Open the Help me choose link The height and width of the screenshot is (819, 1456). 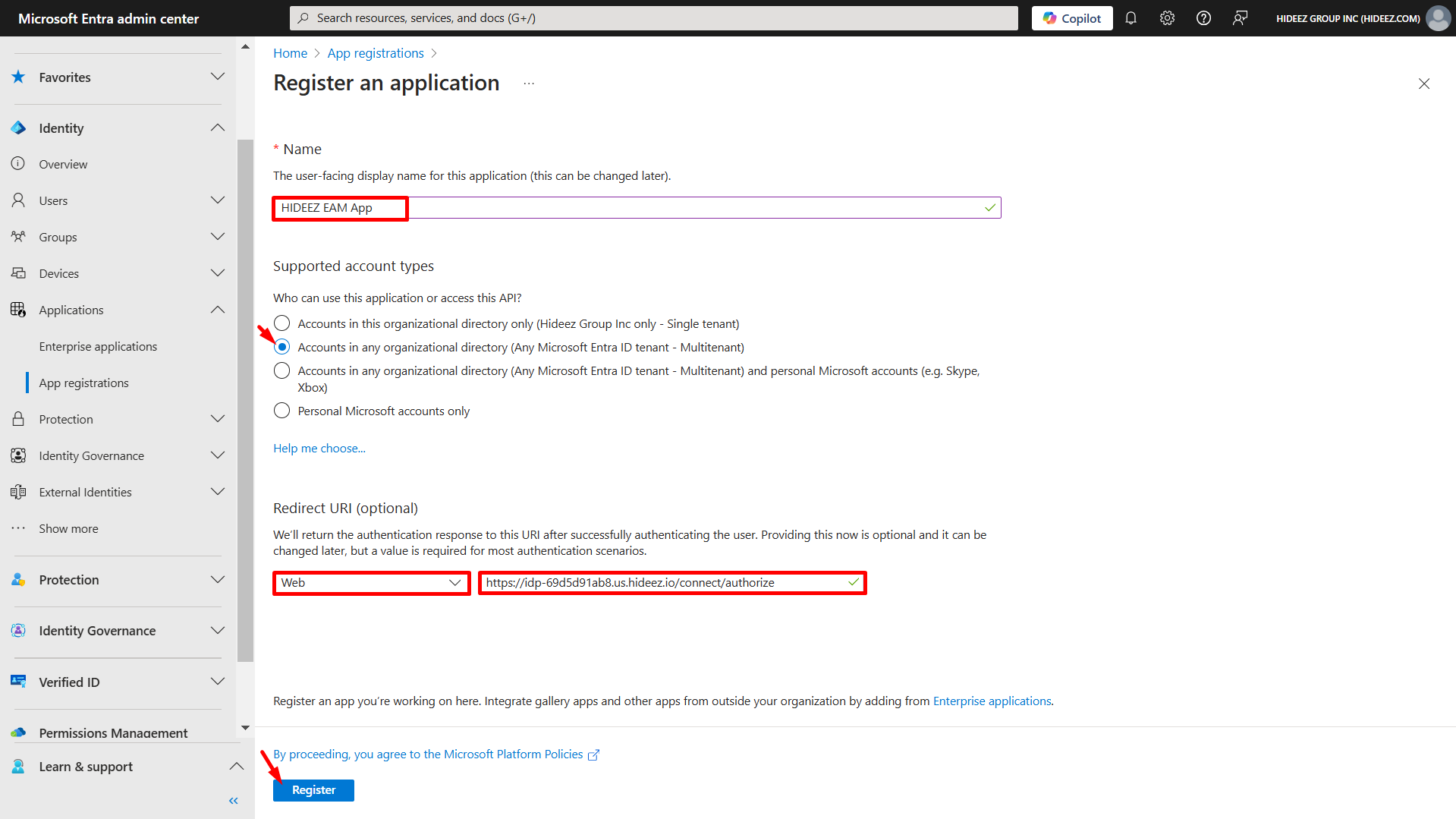pos(319,449)
